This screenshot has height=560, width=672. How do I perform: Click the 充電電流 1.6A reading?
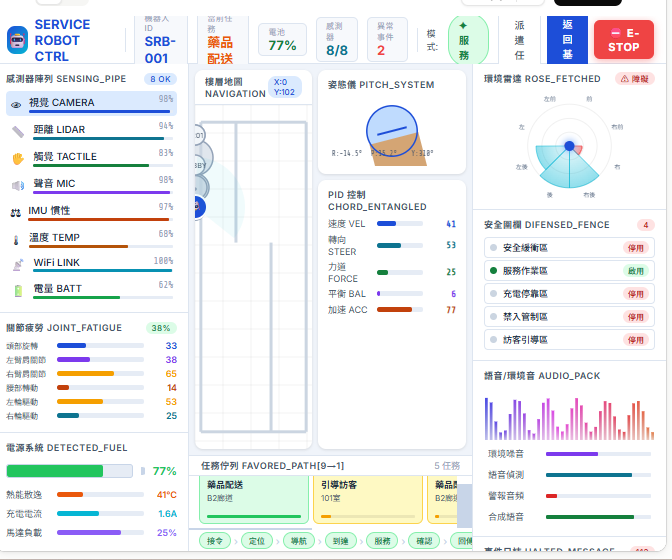(168, 514)
